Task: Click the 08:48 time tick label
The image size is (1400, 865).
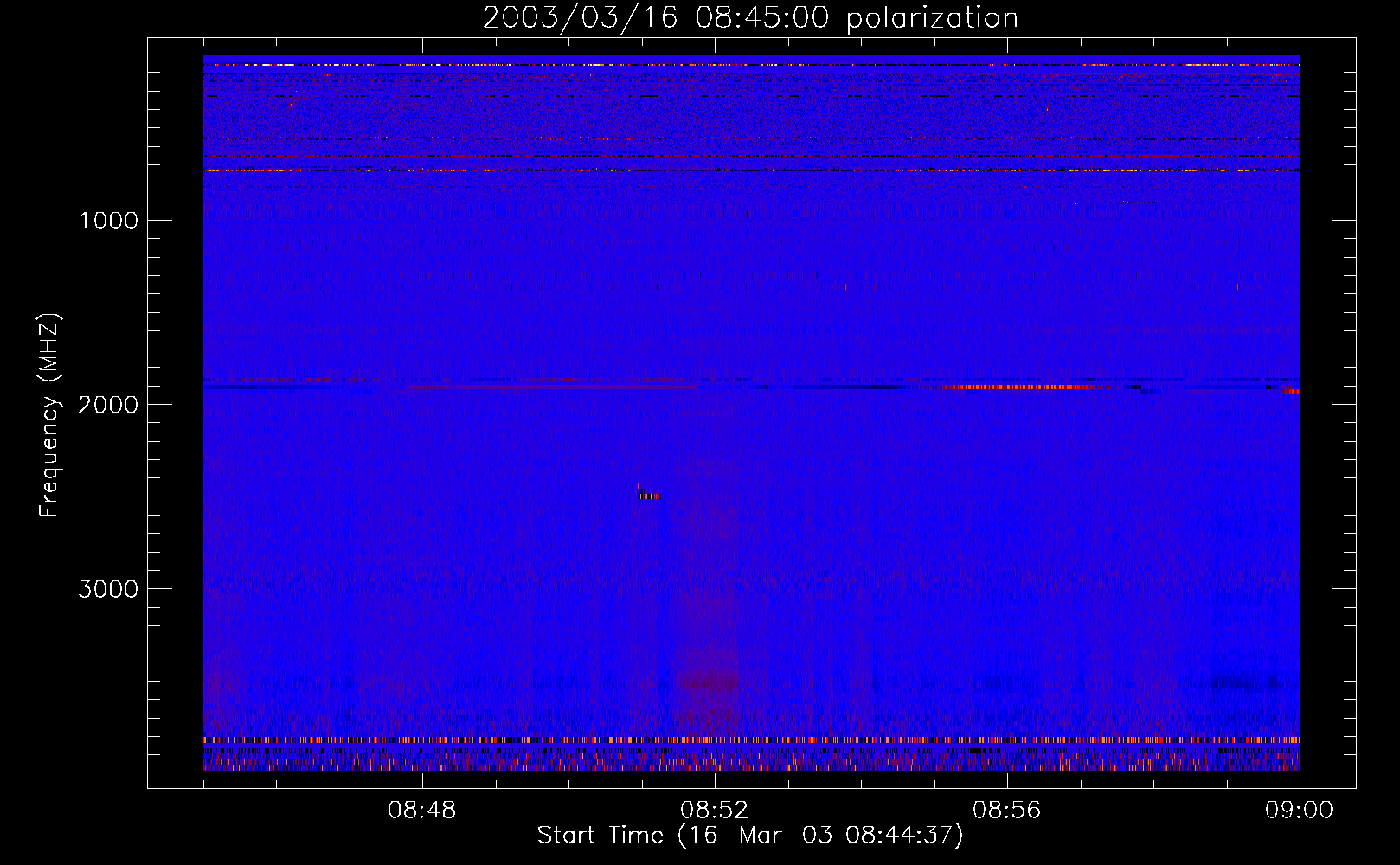Action: (422, 811)
